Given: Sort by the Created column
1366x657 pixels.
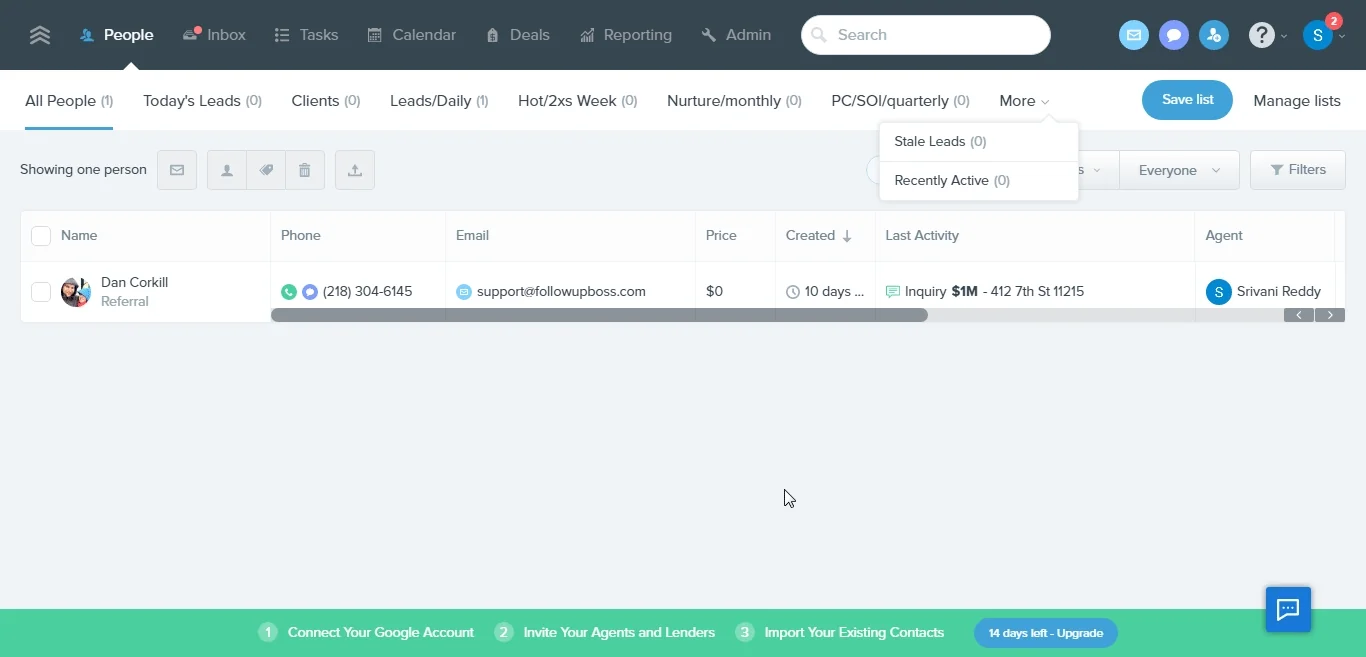Looking at the screenshot, I should click(x=819, y=236).
